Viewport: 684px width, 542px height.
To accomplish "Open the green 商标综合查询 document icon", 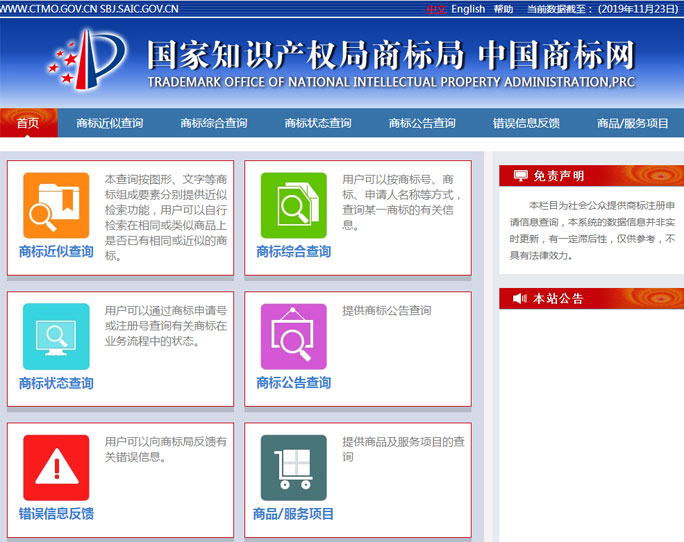I will (294, 205).
